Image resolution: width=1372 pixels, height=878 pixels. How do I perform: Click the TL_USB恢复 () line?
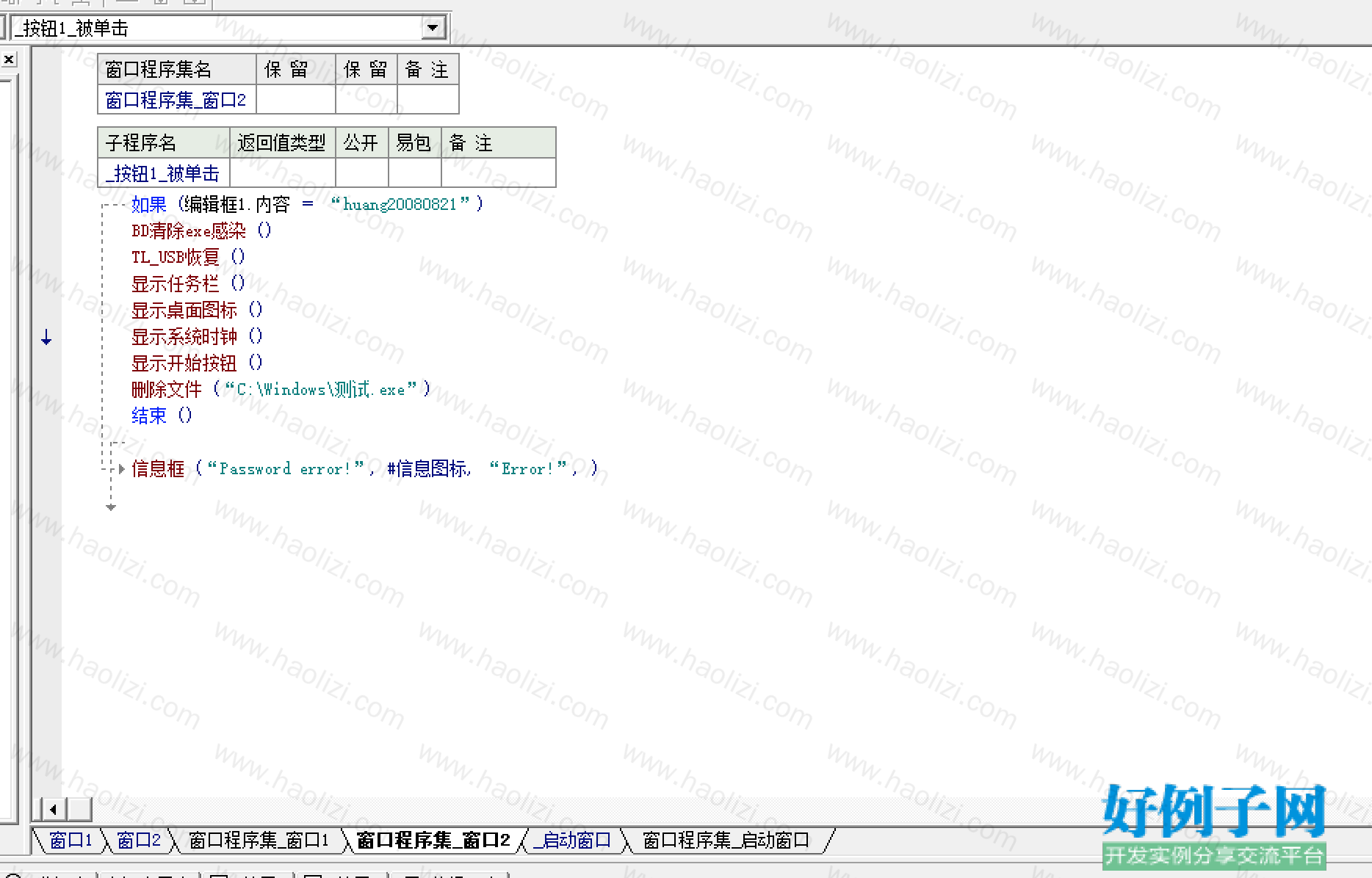[x=188, y=257]
